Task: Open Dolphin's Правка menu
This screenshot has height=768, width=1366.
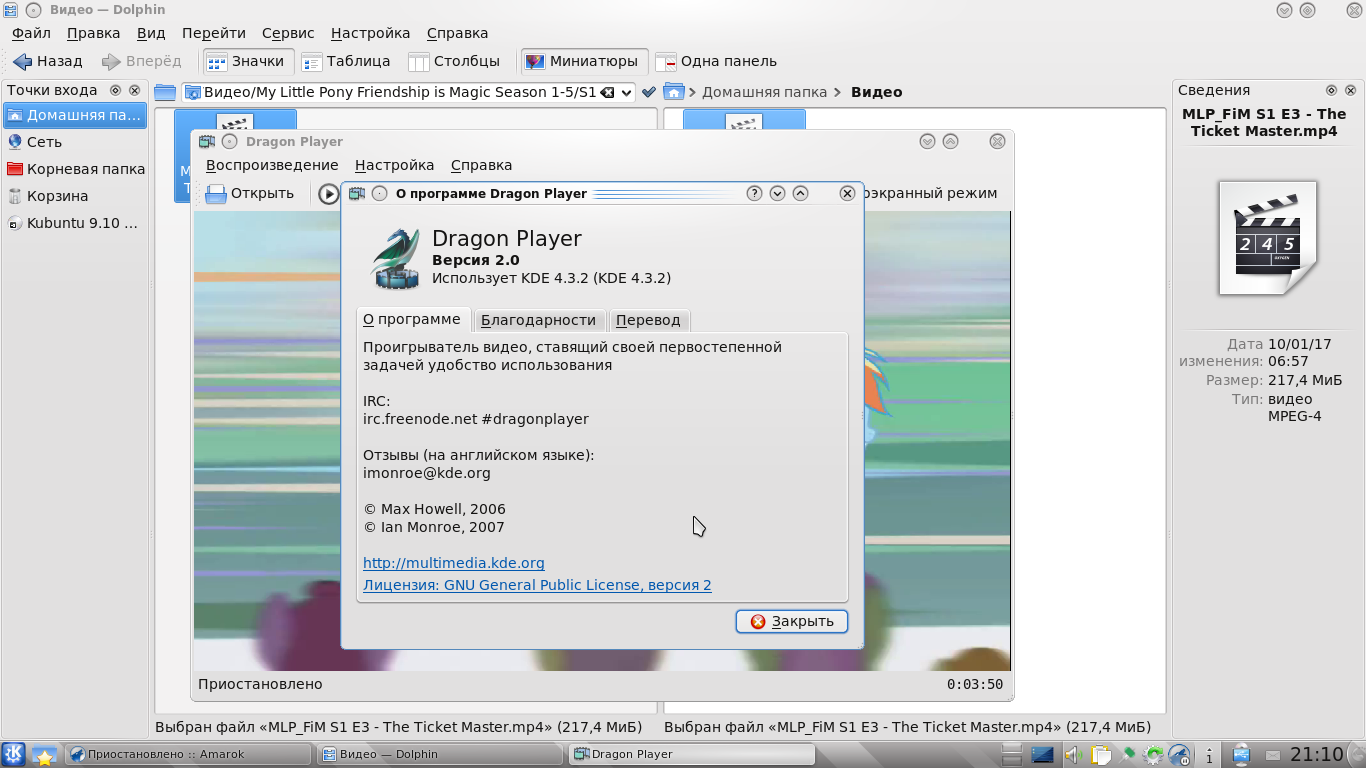Action: pyautogui.click(x=94, y=33)
